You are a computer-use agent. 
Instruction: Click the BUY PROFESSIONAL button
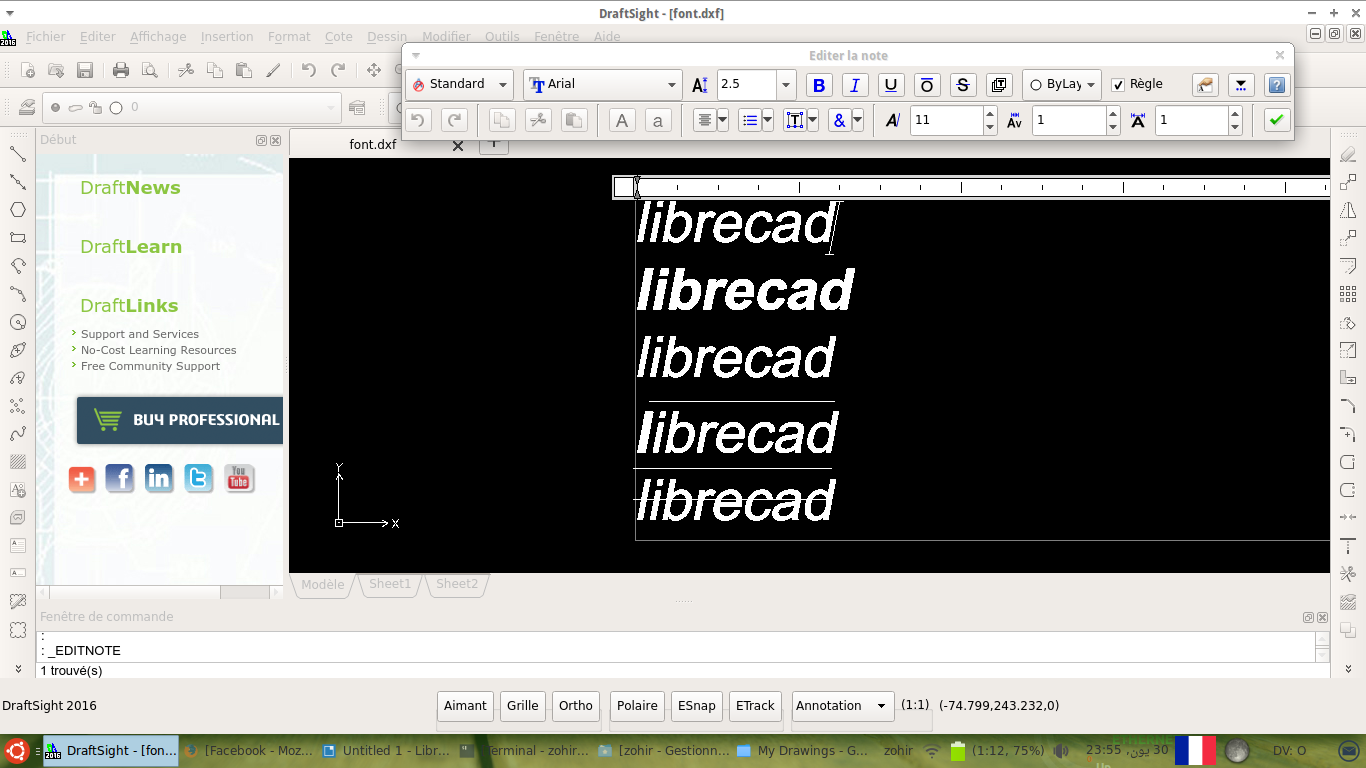point(180,420)
